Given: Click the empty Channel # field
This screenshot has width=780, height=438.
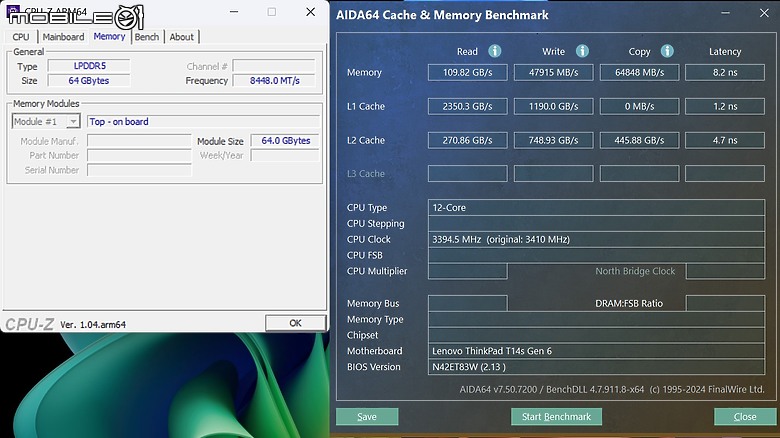Looking at the screenshot, I should (274, 66).
